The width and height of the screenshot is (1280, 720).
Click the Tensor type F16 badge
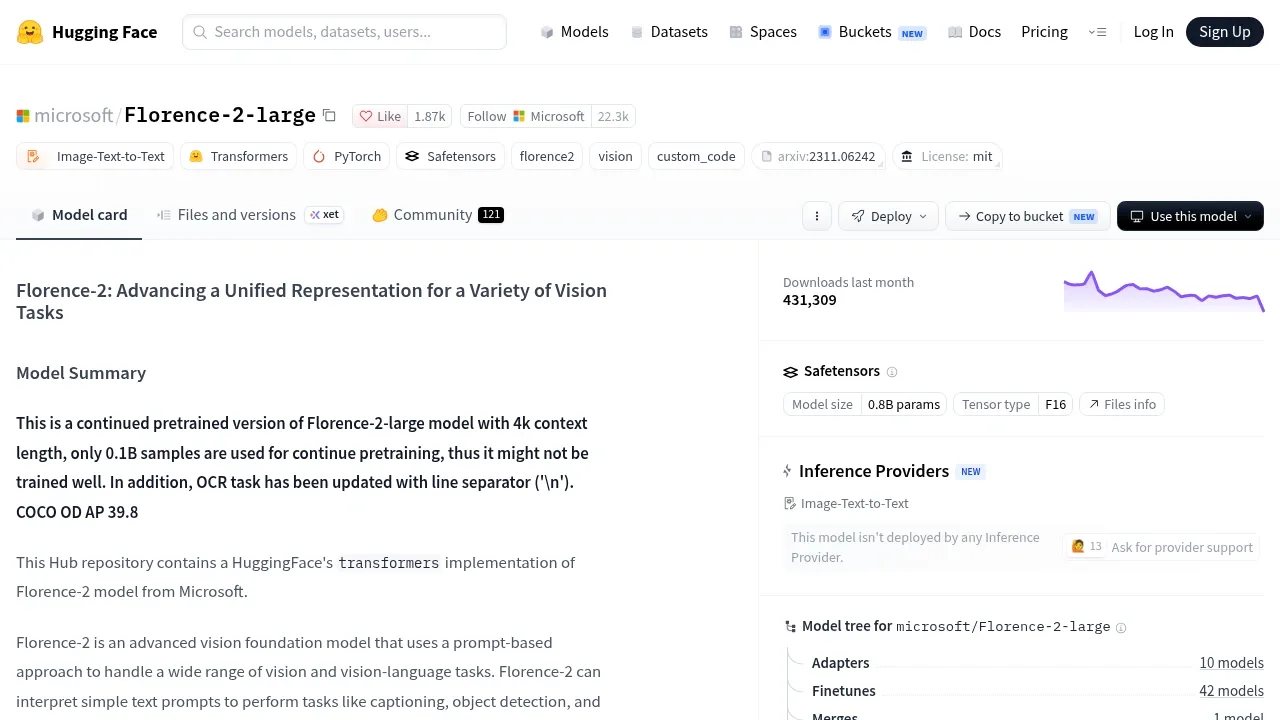coord(1013,404)
